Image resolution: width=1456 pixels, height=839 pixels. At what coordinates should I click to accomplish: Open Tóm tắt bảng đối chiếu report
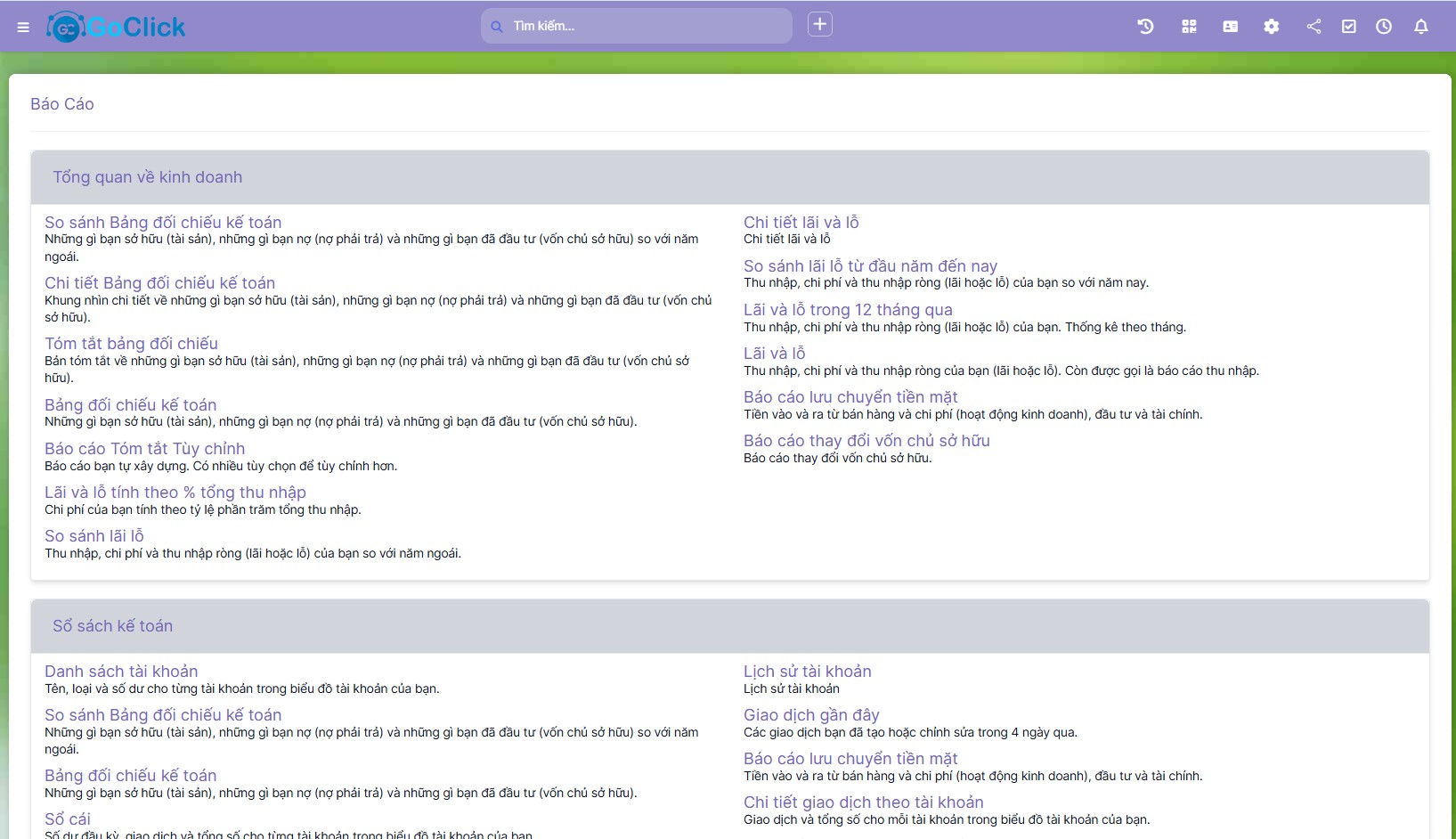pos(131,344)
